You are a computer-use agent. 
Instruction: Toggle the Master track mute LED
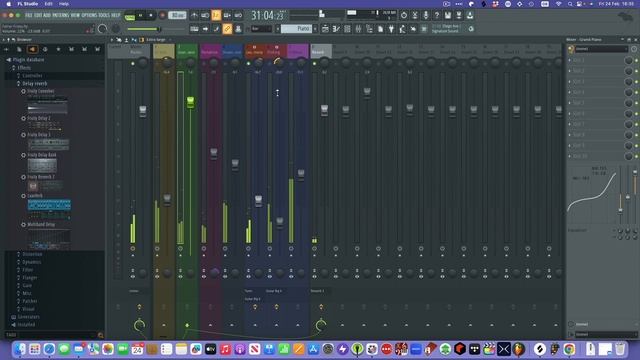[x=133, y=64]
